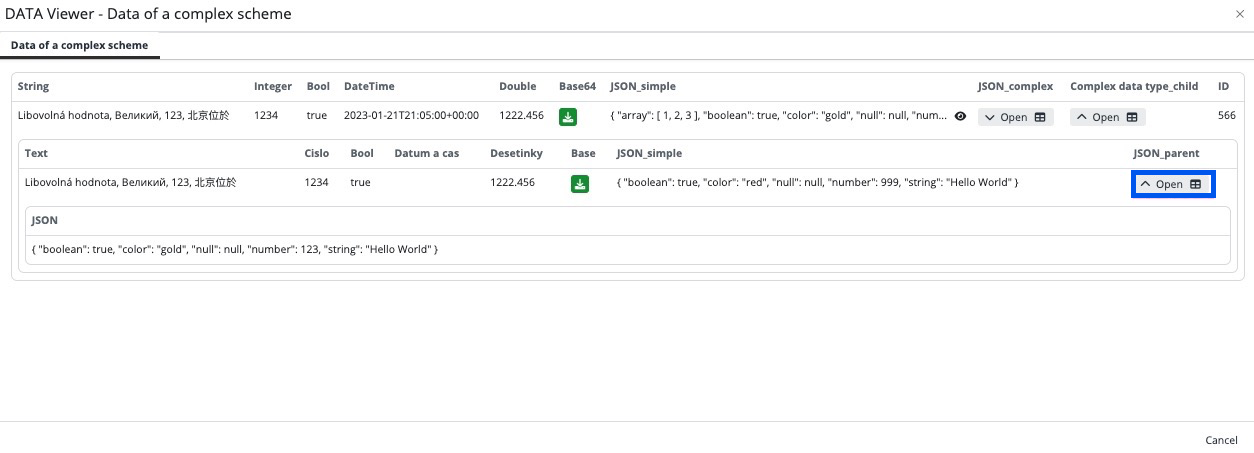Show the full JSON_simple value via the eye icon
Image resolution: width=1254 pixels, height=453 pixels.
(960, 117)
